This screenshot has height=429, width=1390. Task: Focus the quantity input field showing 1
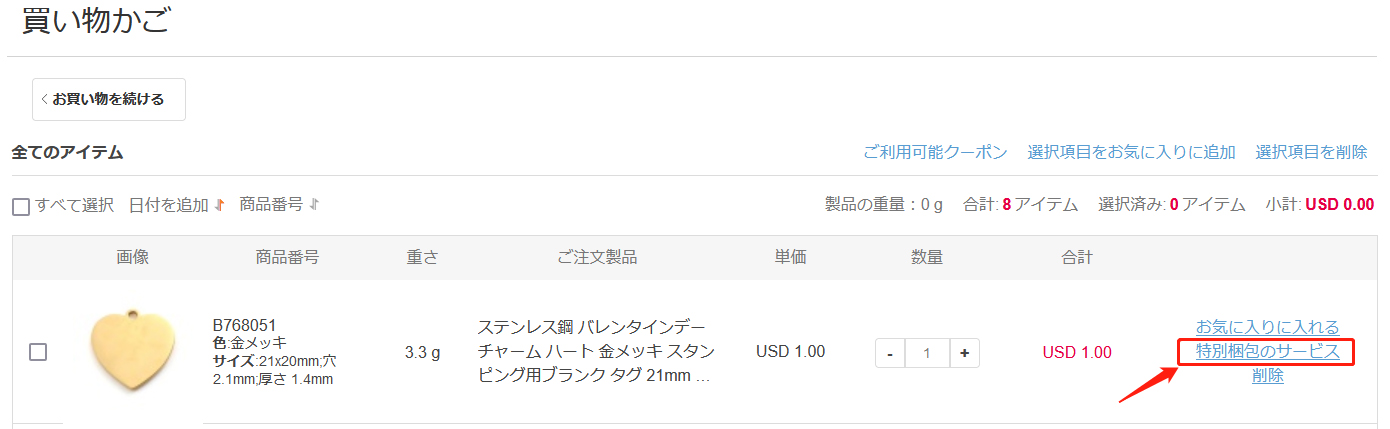click(927, 353)
